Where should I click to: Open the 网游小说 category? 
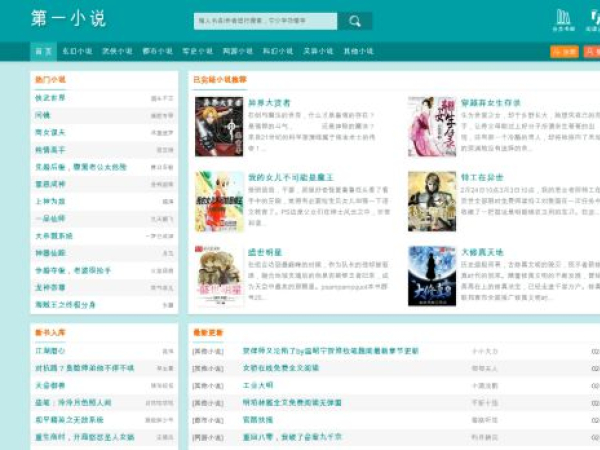[x=238, y=51]
